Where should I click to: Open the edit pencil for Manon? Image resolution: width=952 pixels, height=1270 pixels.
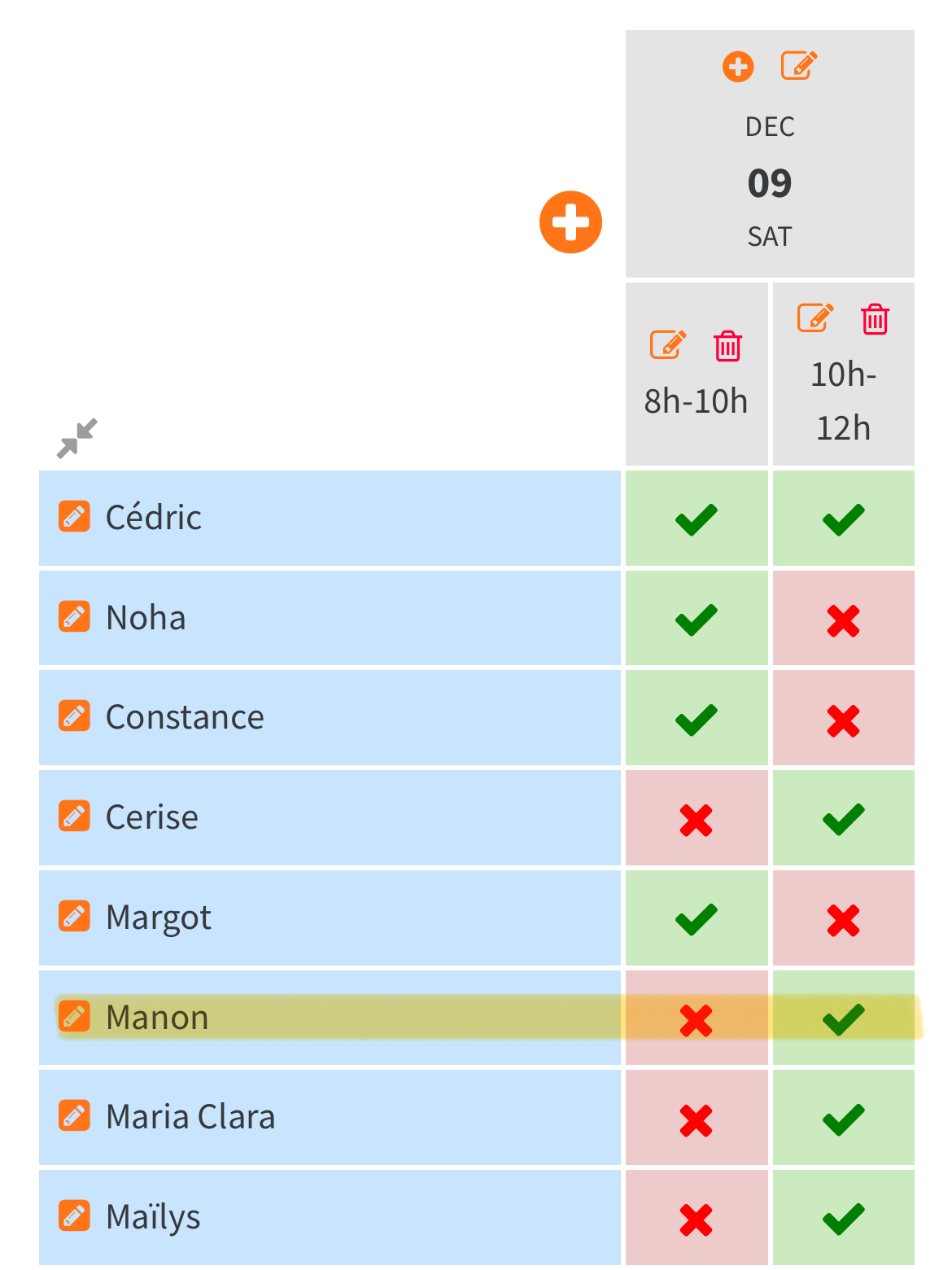74,1017
